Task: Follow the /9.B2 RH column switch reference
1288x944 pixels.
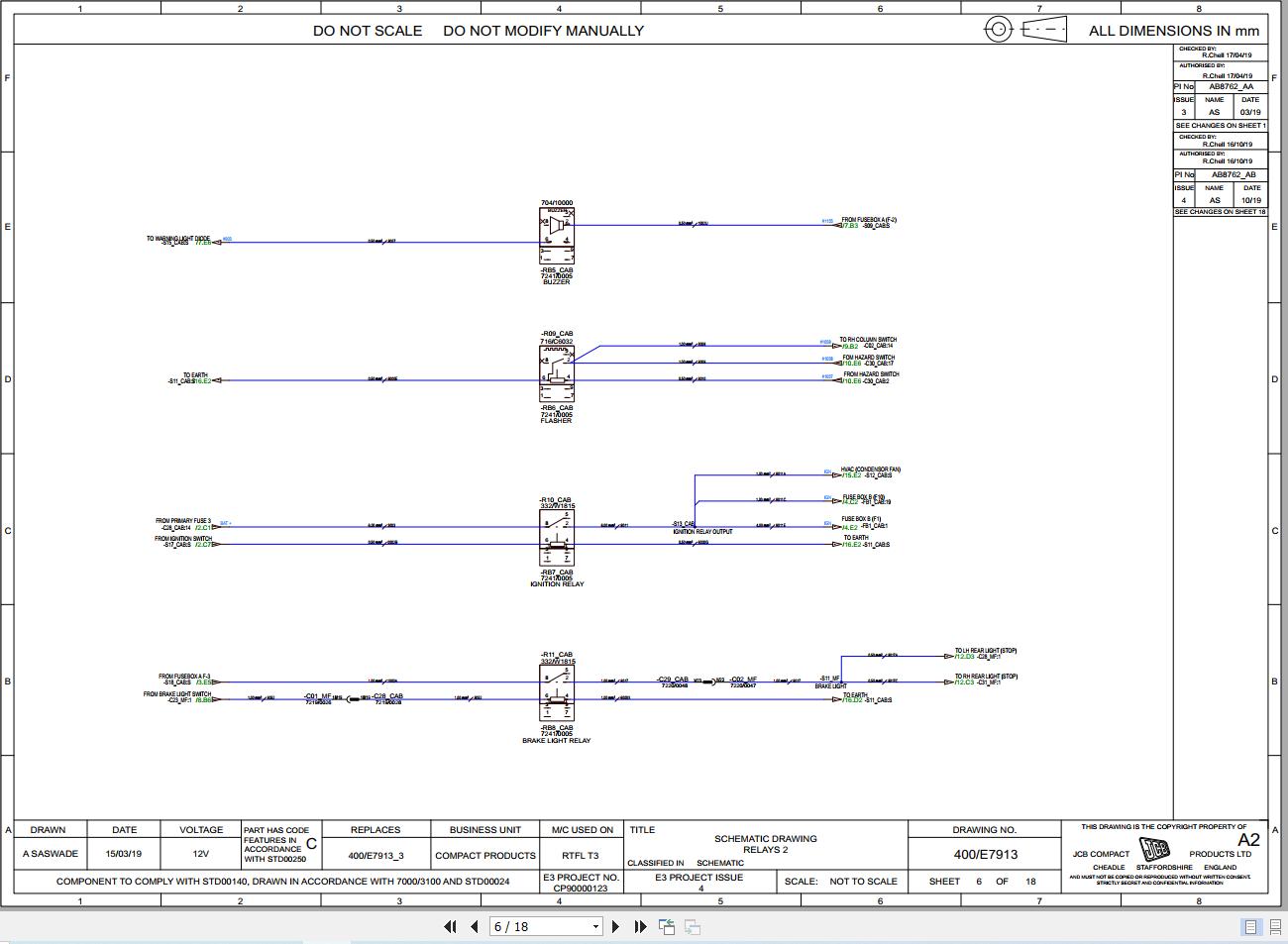Action: tap(849, 345)
